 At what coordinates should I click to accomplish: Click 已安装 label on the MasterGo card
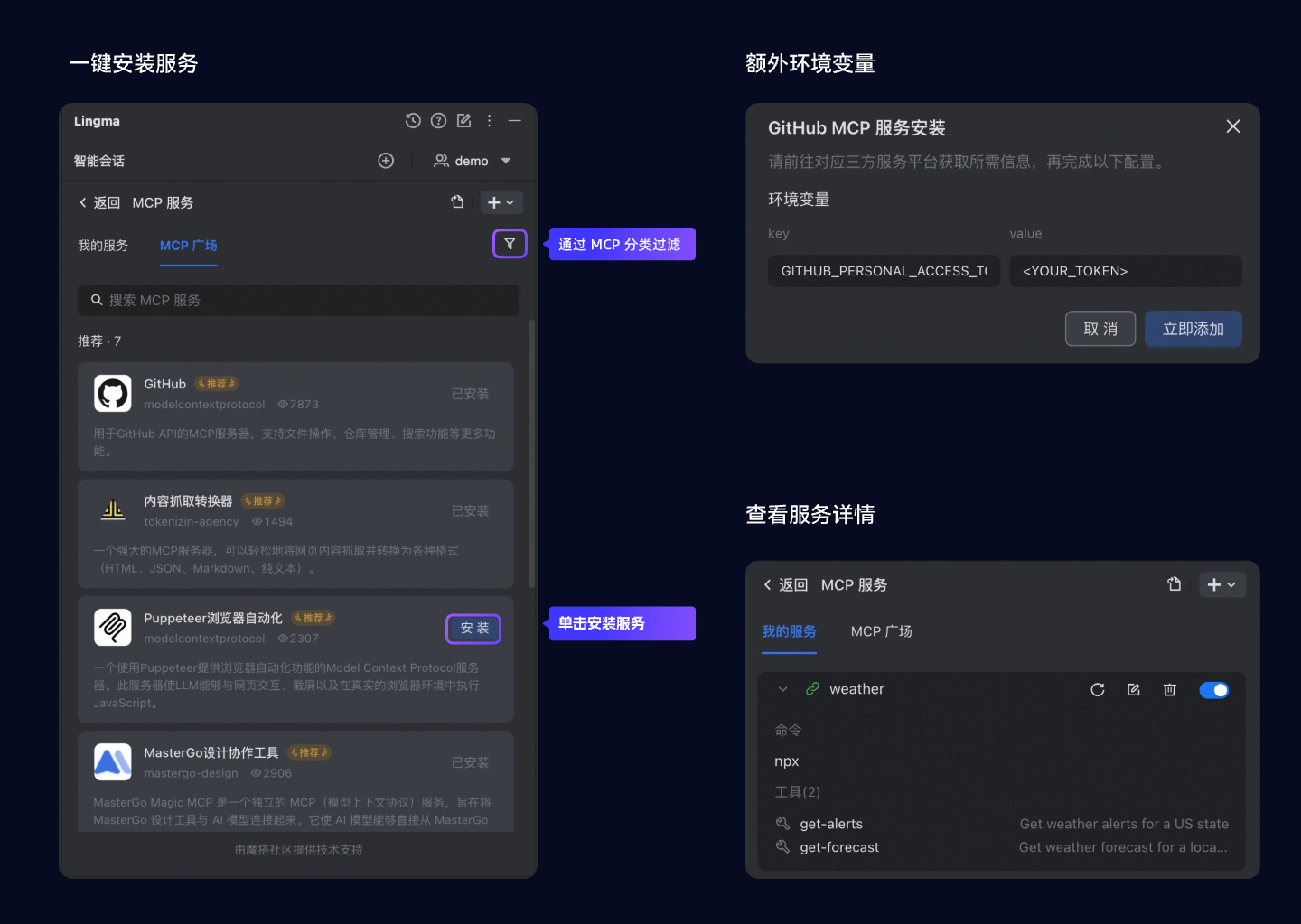click(x=470, y=762)
